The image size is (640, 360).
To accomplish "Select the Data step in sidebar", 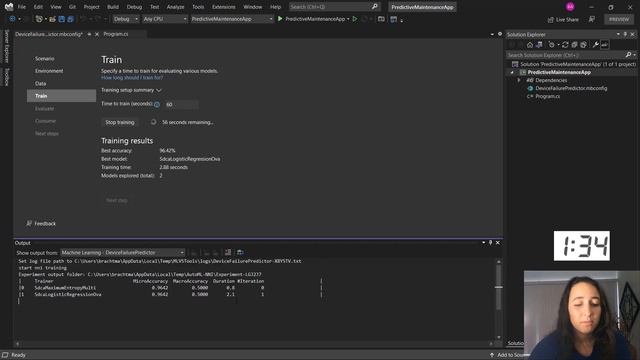I will click(x=40, y=83).
